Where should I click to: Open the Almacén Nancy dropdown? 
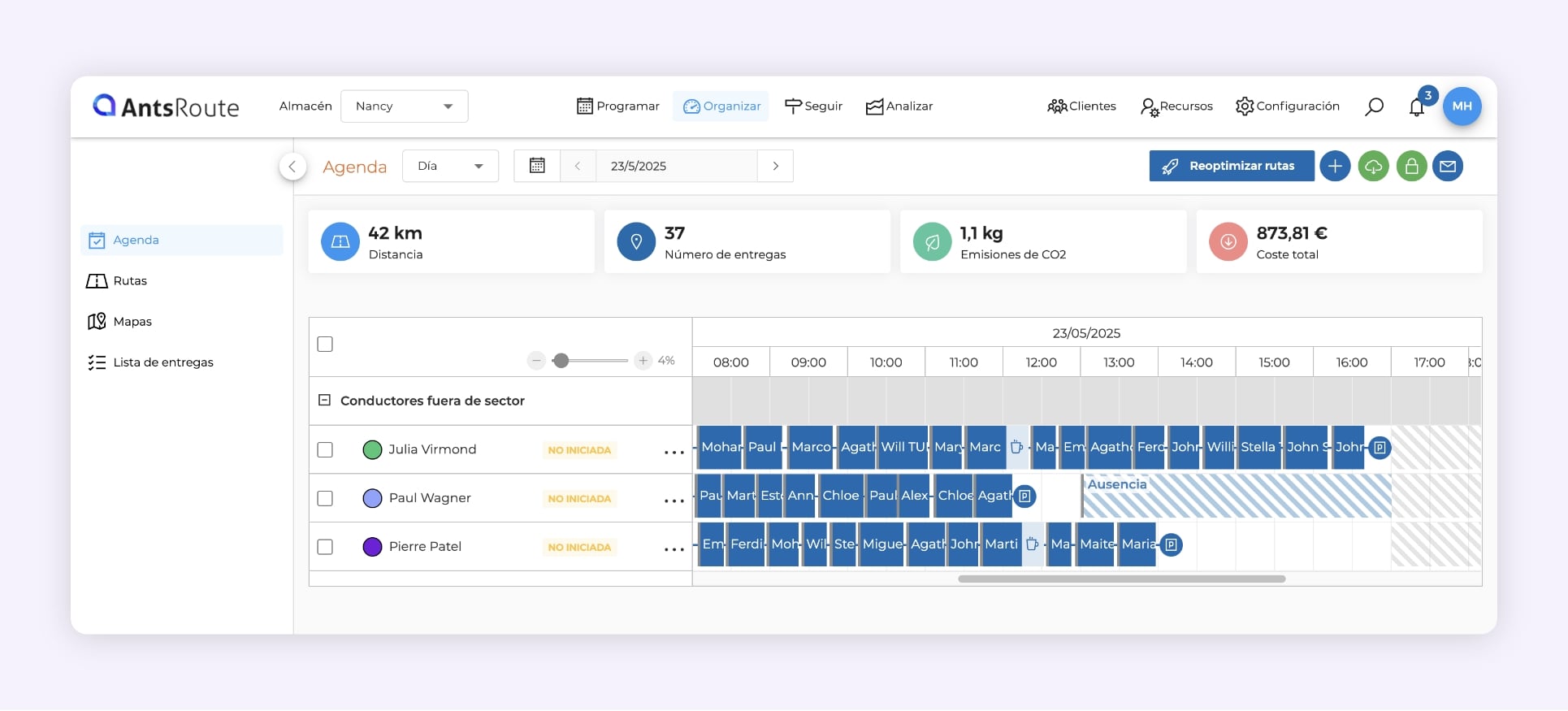click(x=404, y=106)
